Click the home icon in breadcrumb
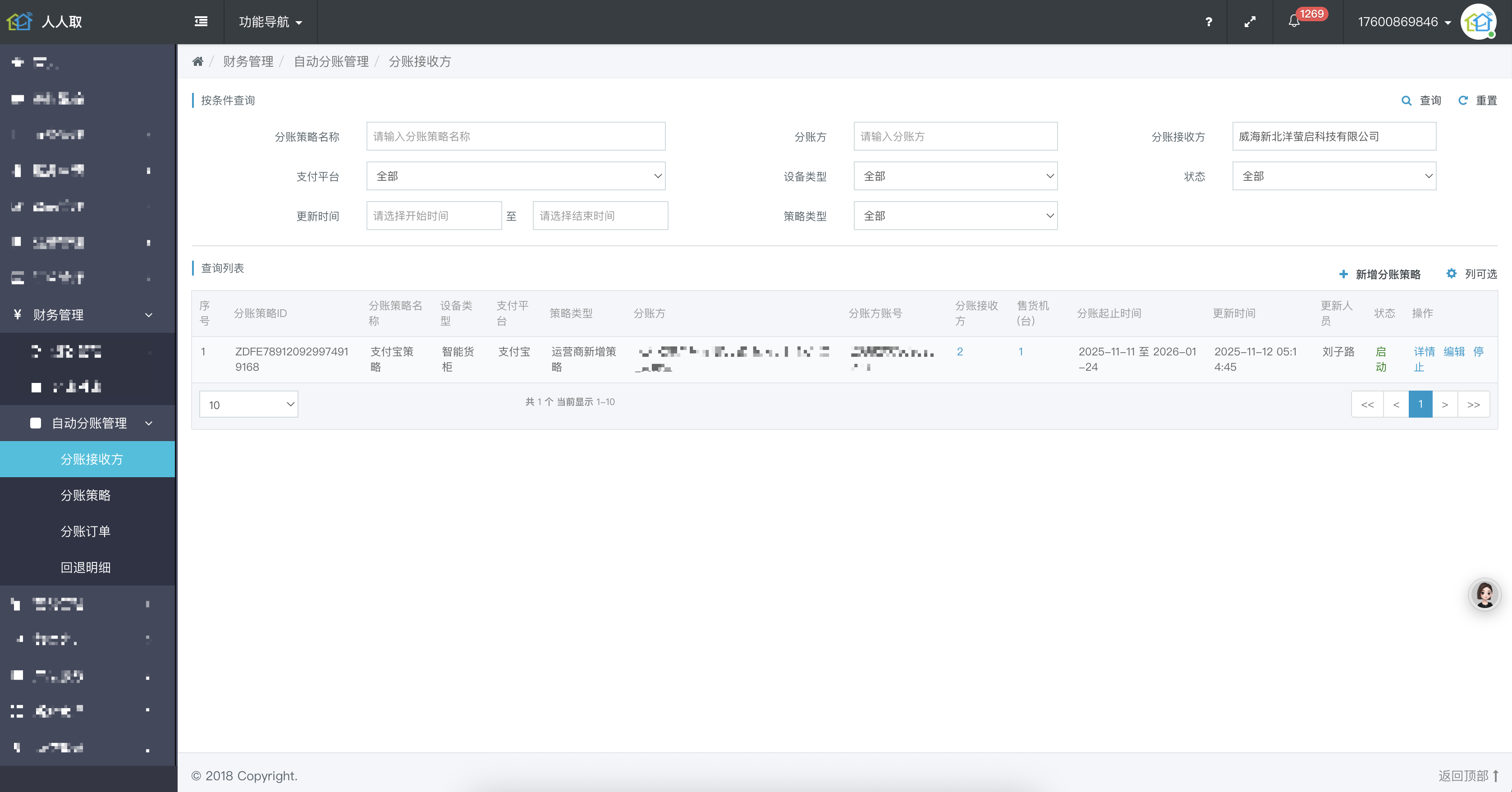Screen dimensions: 1512x792 tap(198, 62)
